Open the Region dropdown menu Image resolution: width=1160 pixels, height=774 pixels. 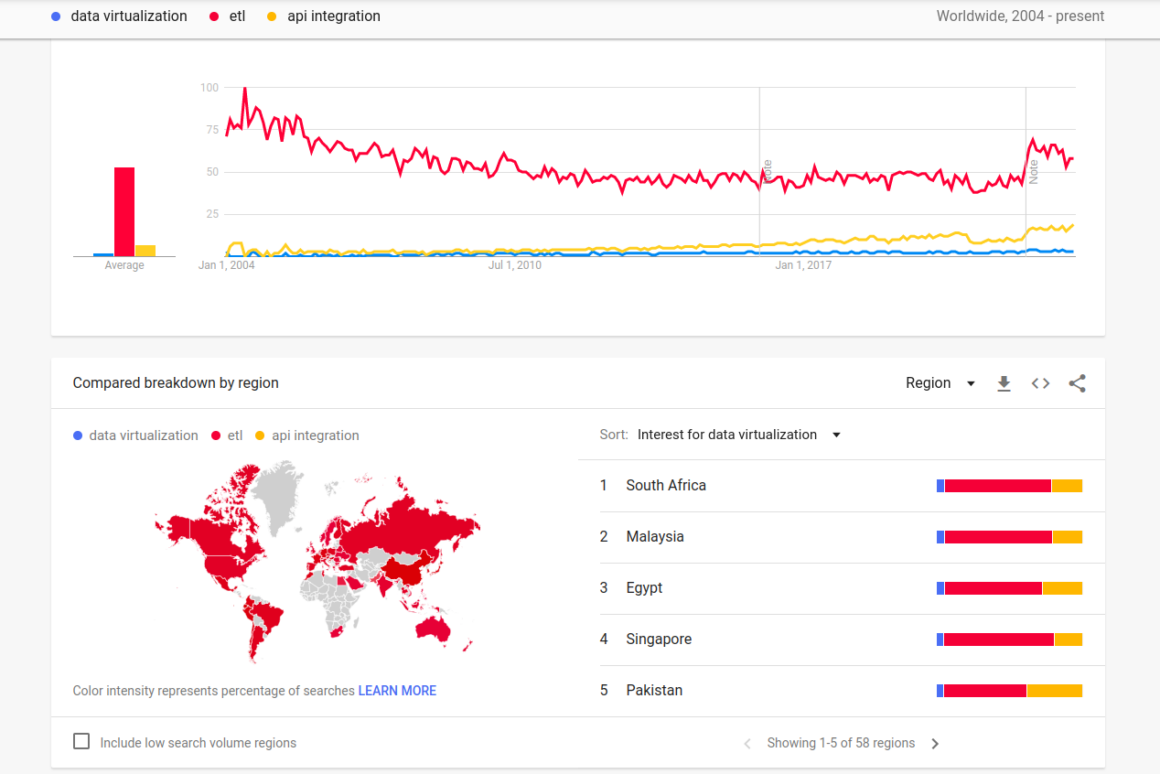[940, 384]
